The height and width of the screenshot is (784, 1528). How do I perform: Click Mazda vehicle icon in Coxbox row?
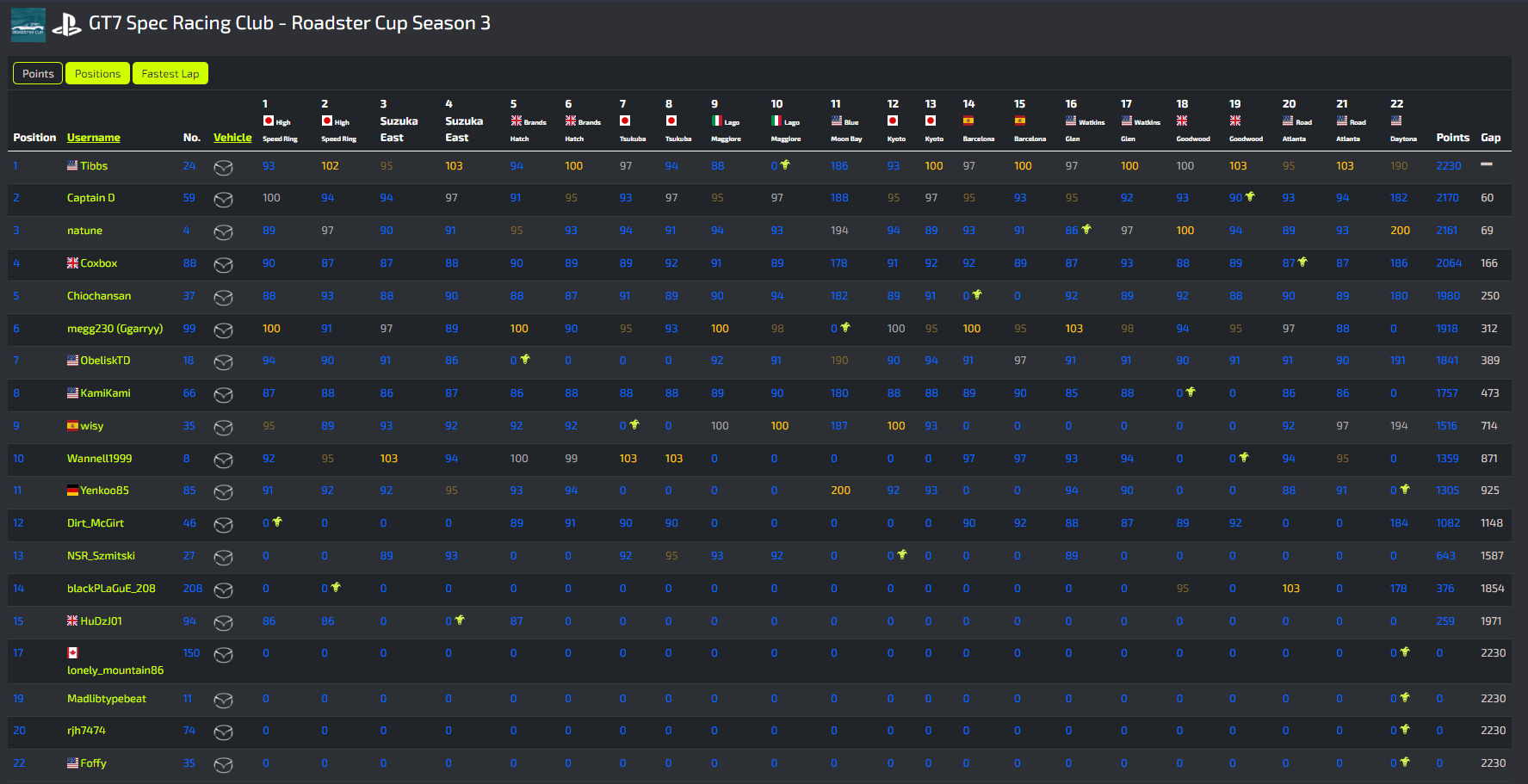point(224,265)
